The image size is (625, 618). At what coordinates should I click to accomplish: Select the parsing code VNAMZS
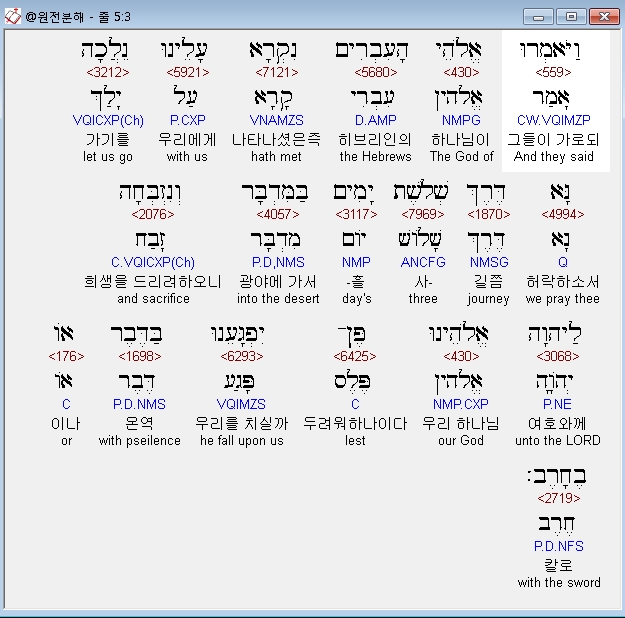(x=277, y=120)
